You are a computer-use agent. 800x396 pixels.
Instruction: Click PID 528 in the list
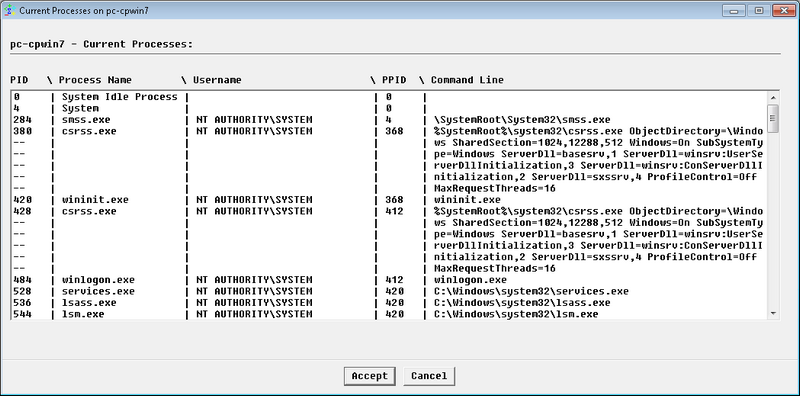22,291
